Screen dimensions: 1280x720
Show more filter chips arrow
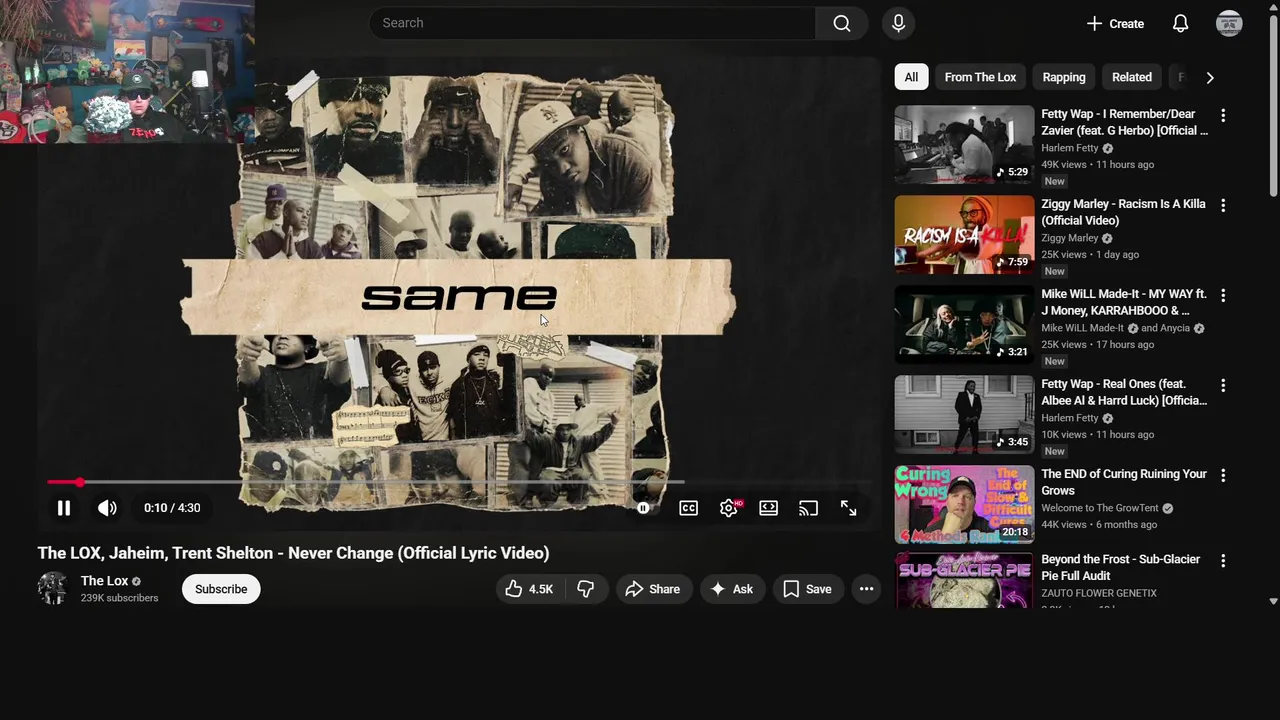(1210, 77)
